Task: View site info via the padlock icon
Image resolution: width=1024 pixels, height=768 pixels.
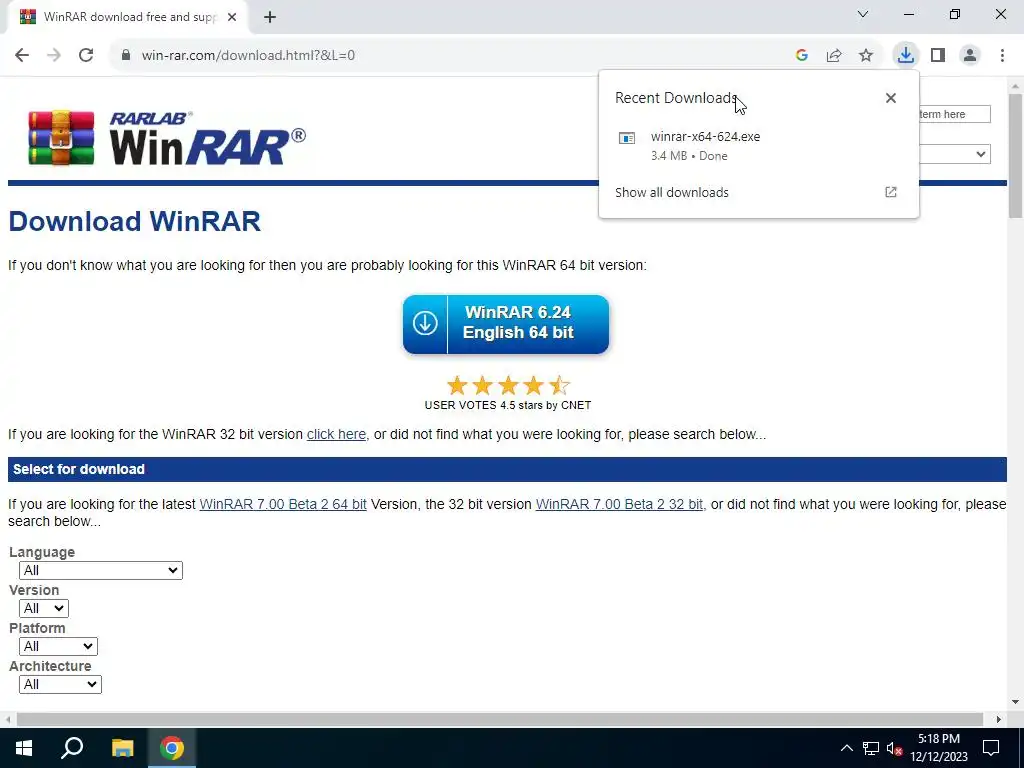Action: 126,55
